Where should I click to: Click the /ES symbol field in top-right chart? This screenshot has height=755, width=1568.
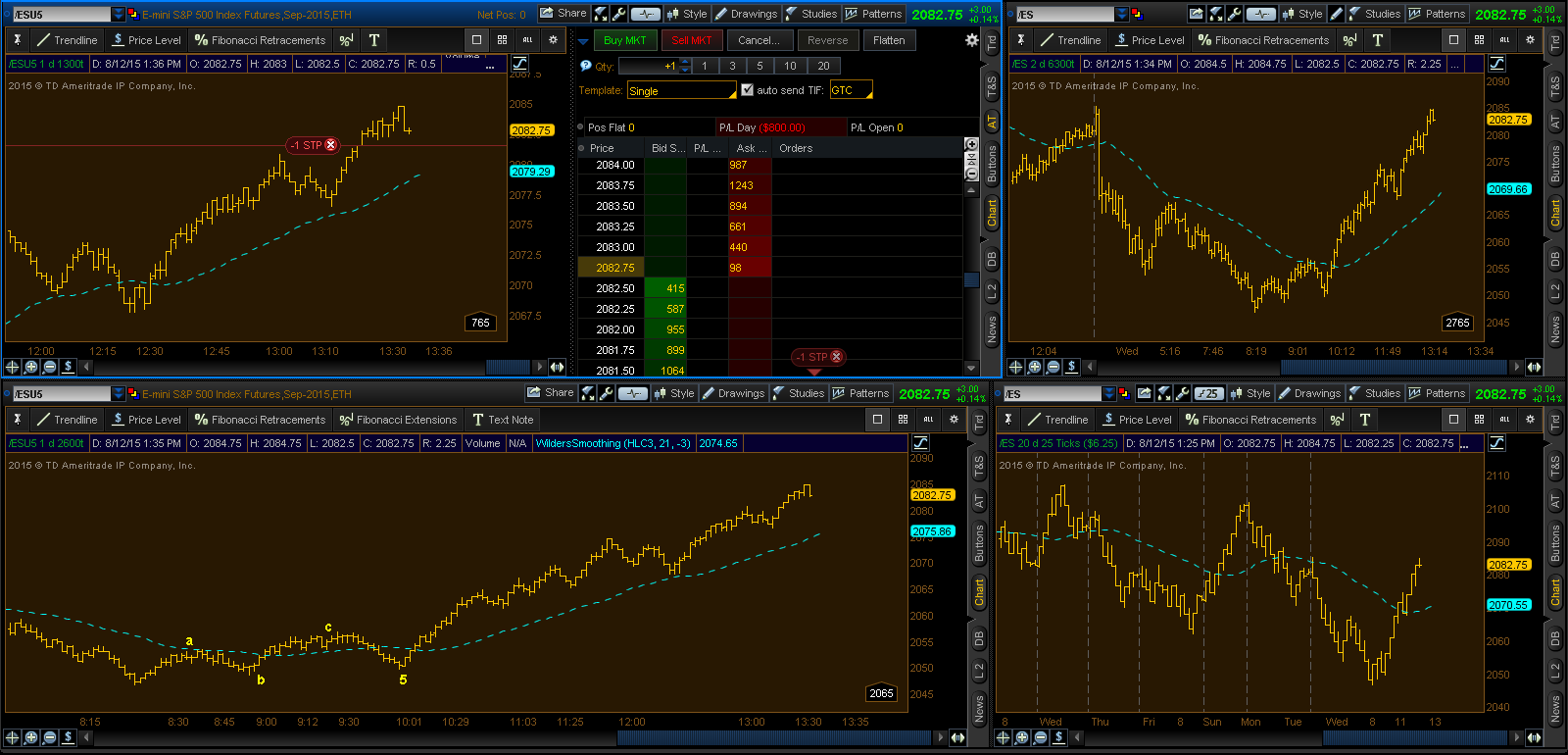(x=1065, y=14)
